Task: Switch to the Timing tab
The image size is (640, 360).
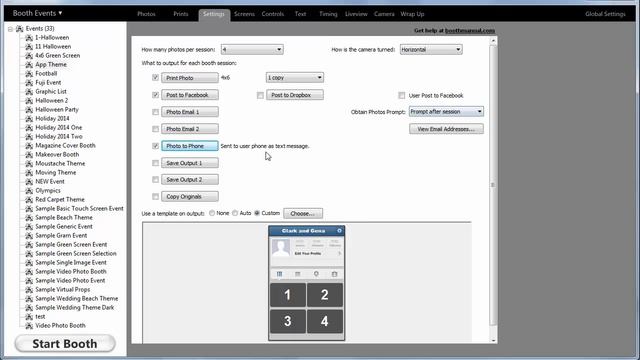Action: point(328,14)
